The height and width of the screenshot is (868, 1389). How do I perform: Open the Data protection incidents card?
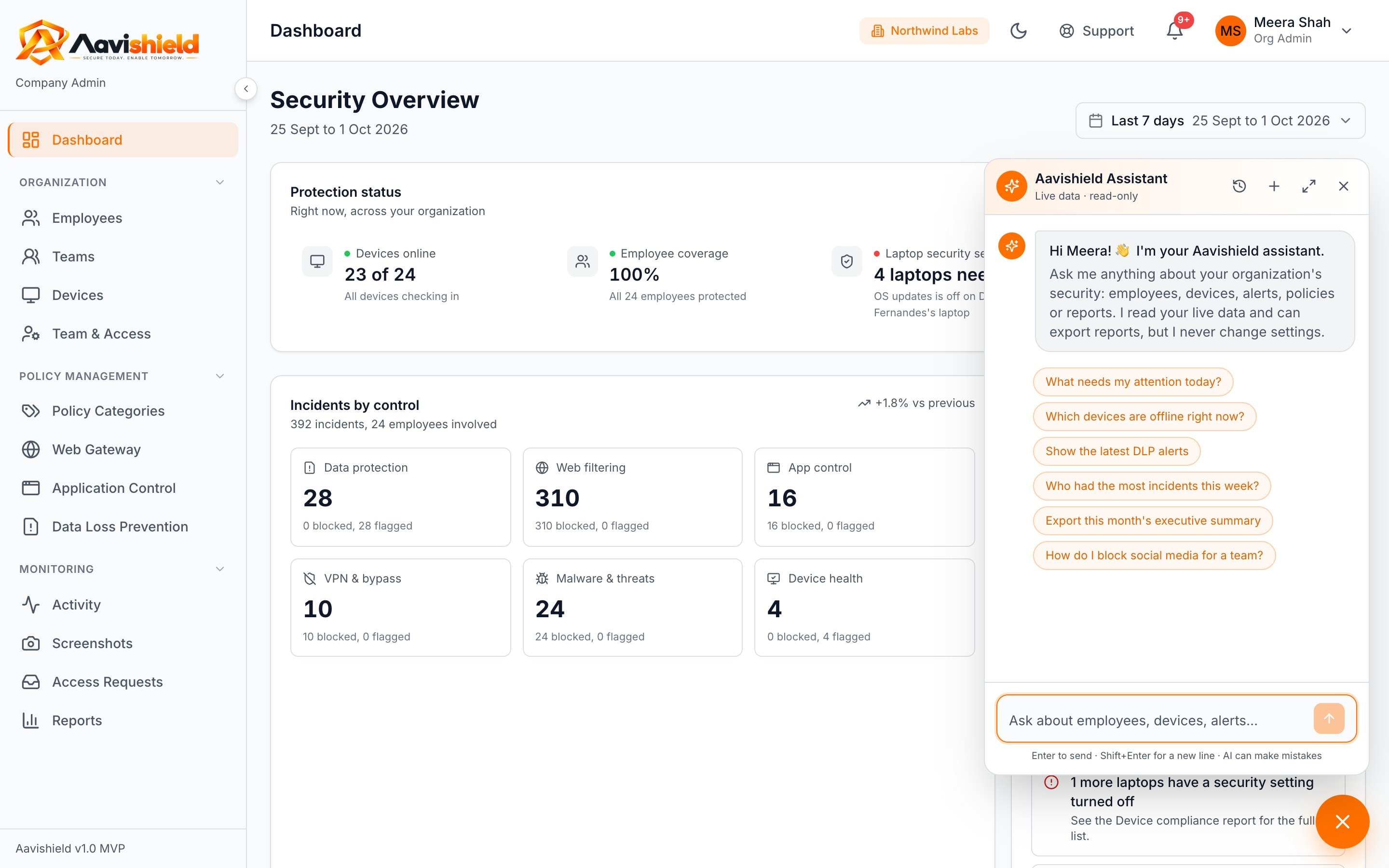coord(400,497)
